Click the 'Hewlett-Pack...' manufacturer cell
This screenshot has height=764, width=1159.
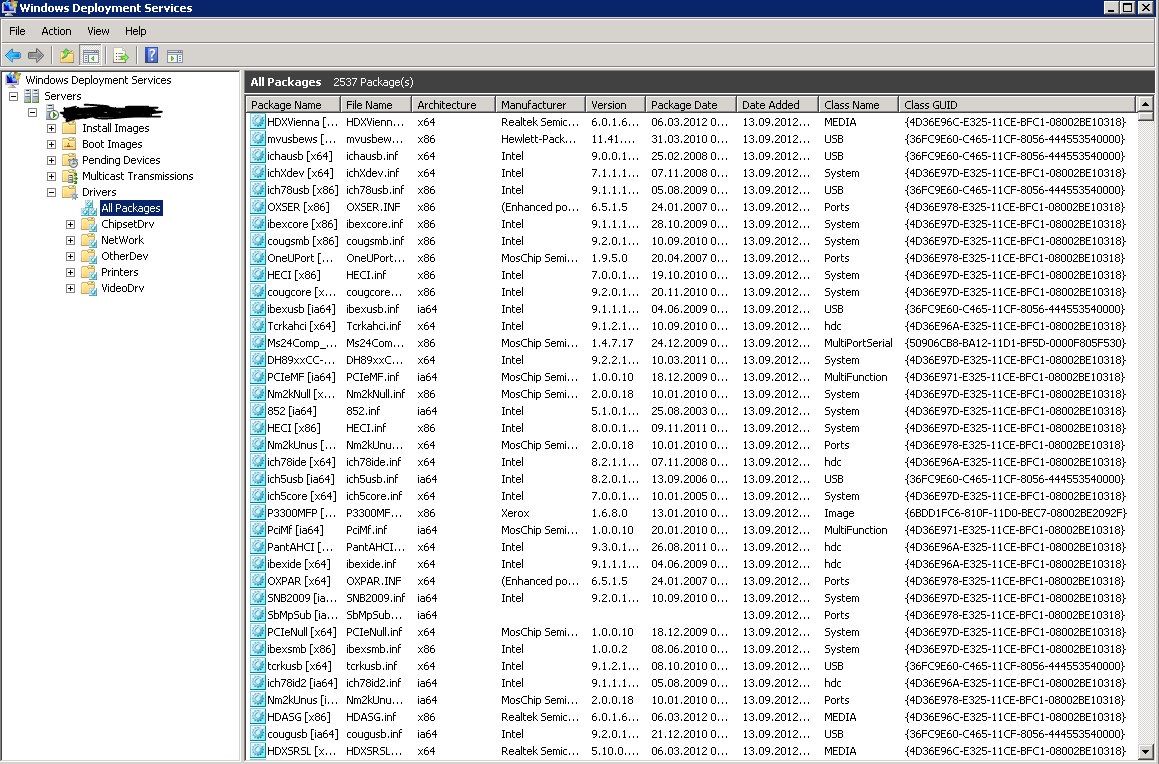pyautogui.click(x=539, y=139)
